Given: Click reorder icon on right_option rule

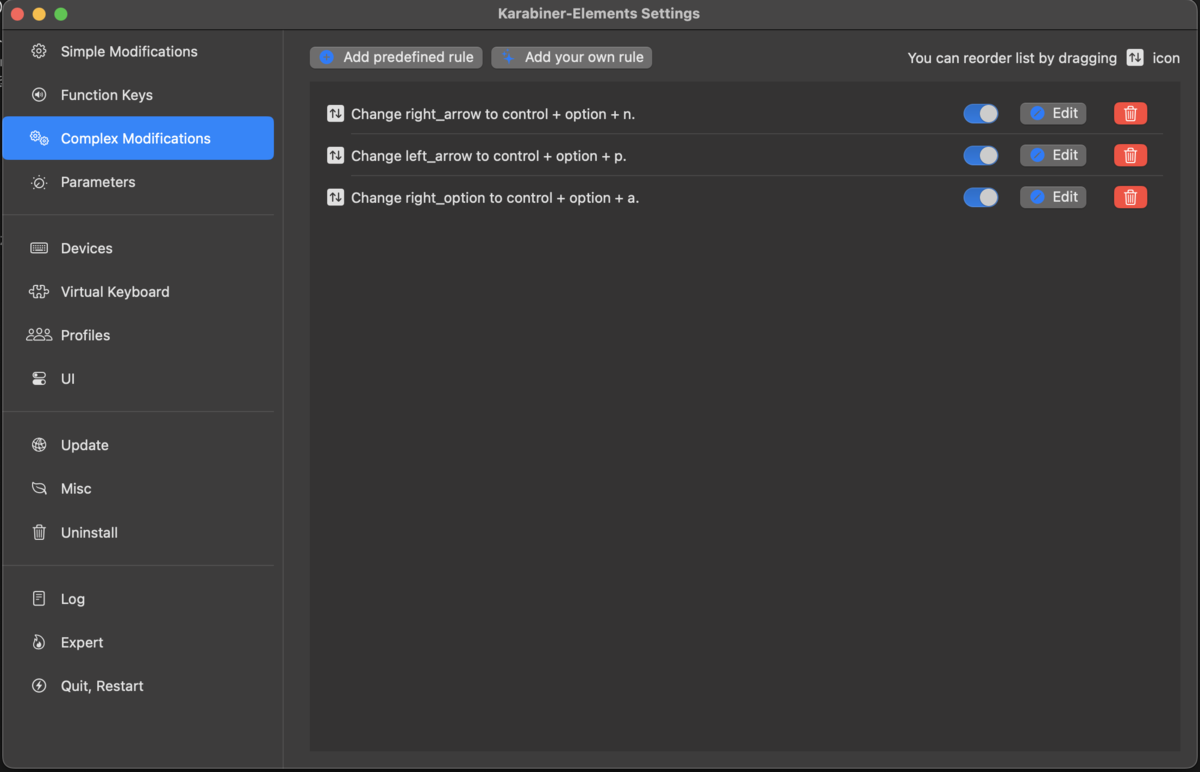Looking at the screenshot, I should tap(335, 198).
